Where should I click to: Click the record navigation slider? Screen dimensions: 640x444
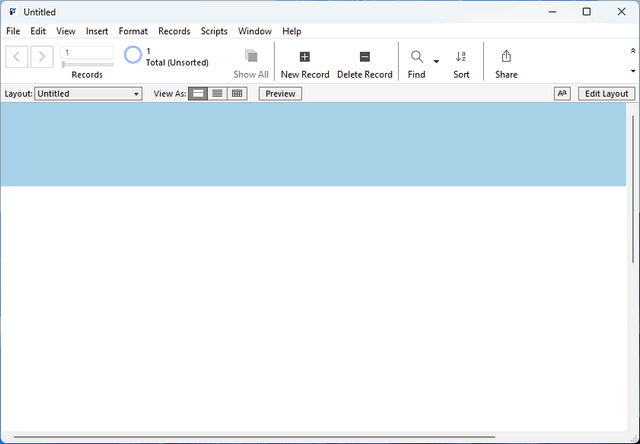click(87, 64)
